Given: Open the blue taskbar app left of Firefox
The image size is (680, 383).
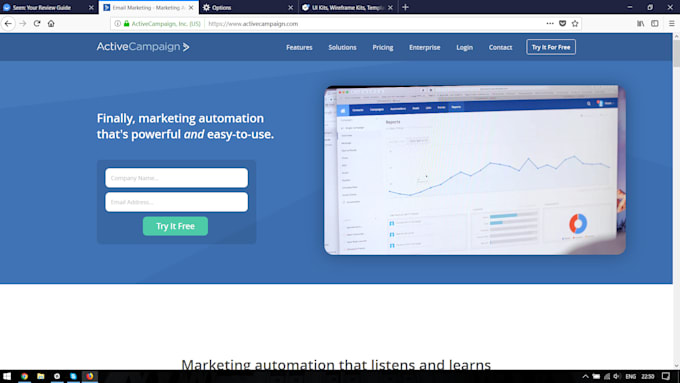Looking at the screenshot, I should 73,376.
